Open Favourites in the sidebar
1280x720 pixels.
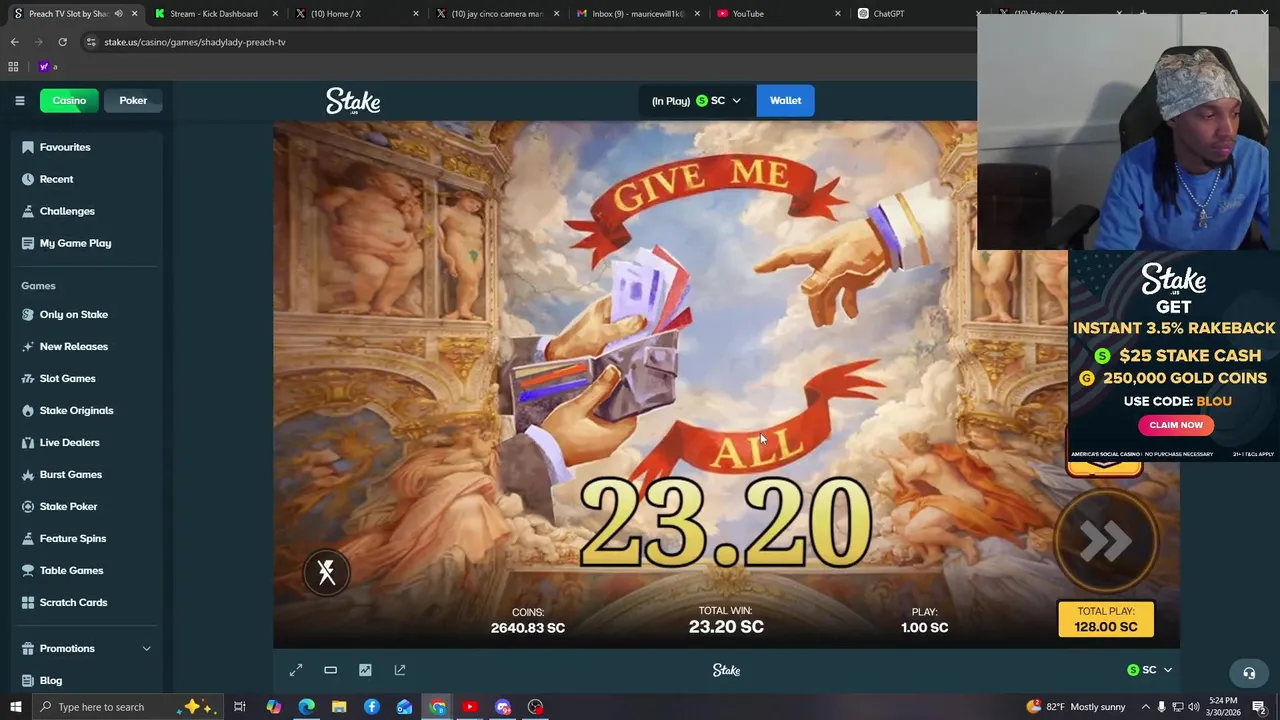[x=65, y=147]
